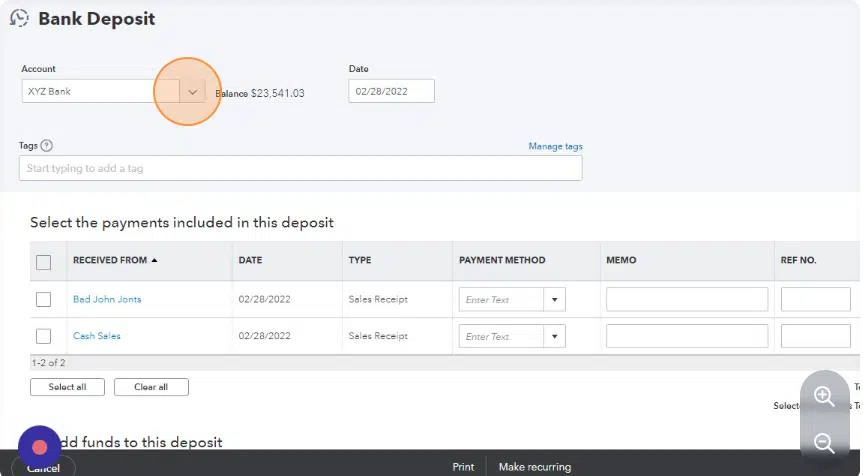Click the Select all button
This screenshot has height=476, width=863.
pos(67,387)
